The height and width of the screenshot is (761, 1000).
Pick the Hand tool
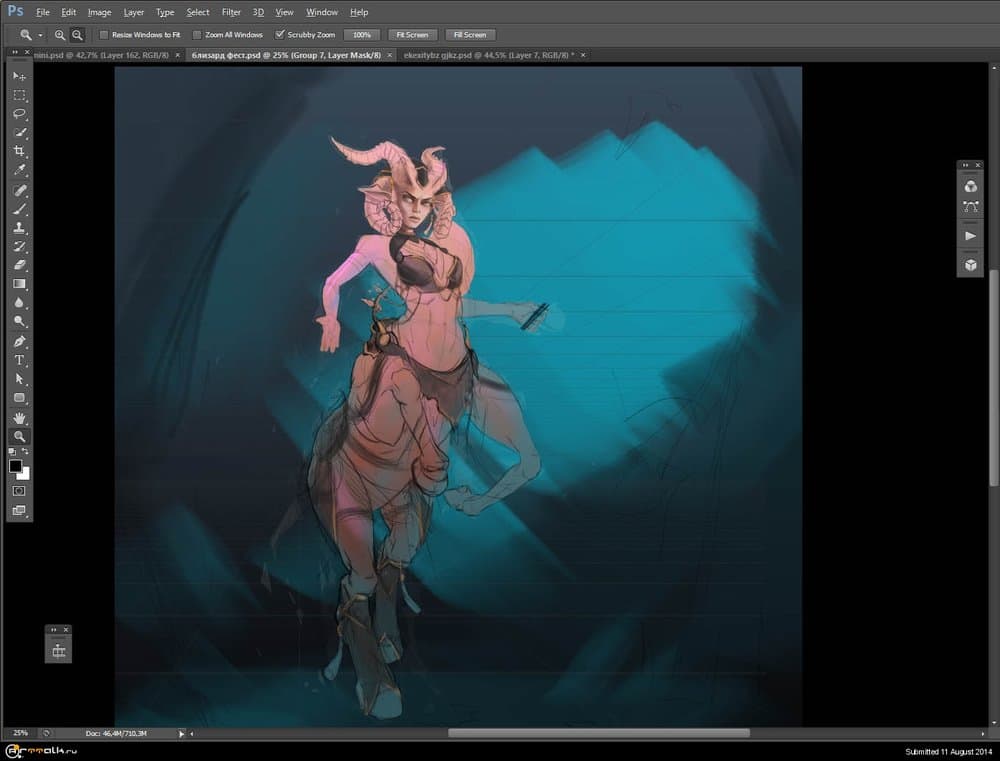(x=19, y=417)
